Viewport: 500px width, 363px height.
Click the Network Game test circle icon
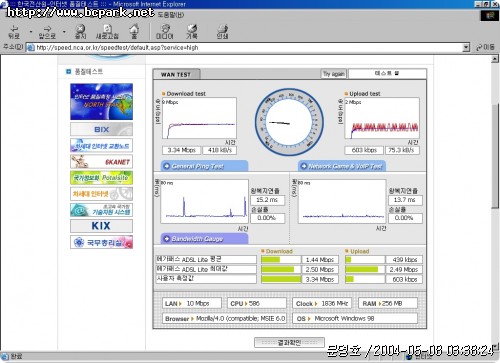coord(304,166)
